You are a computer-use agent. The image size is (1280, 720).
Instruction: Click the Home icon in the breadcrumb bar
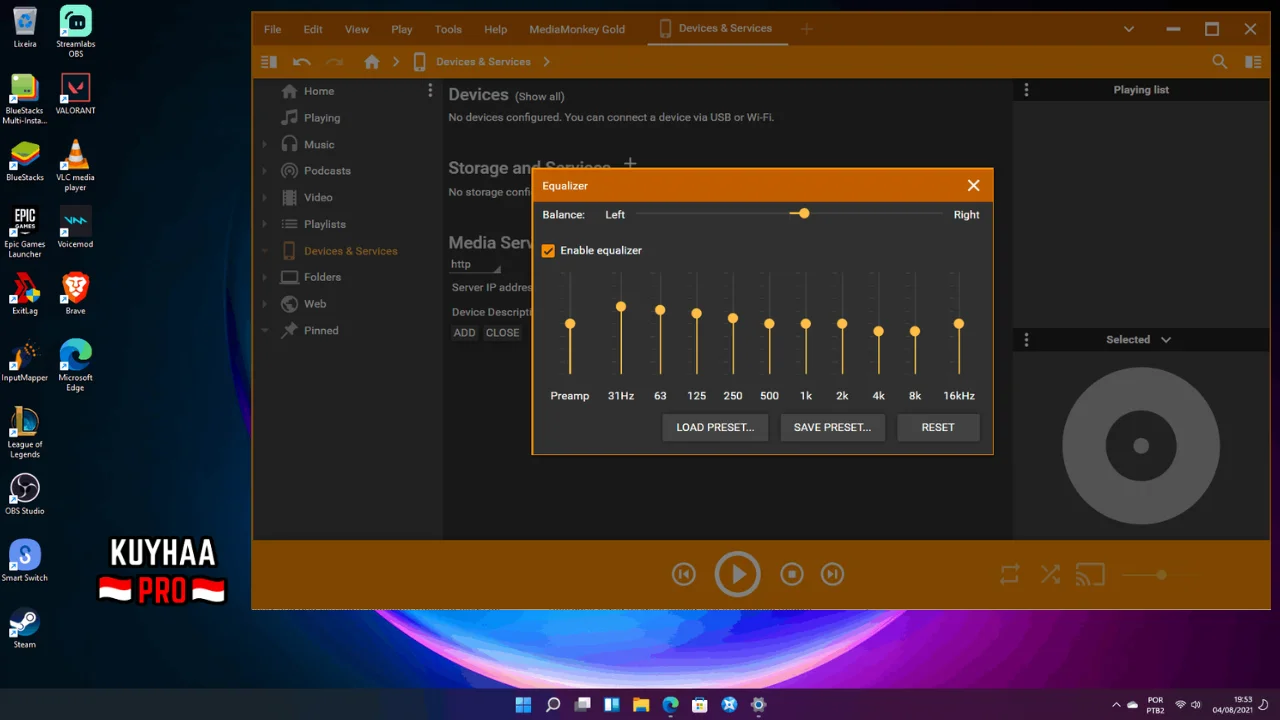coord(372,62)
